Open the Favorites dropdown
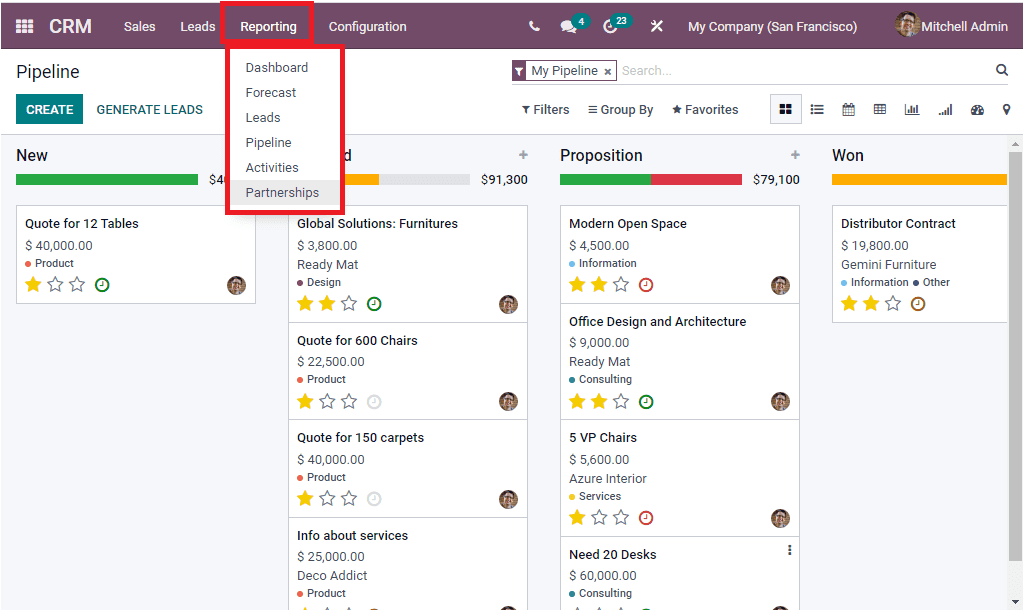This screenshot has height=611, width=1024. 705,109
